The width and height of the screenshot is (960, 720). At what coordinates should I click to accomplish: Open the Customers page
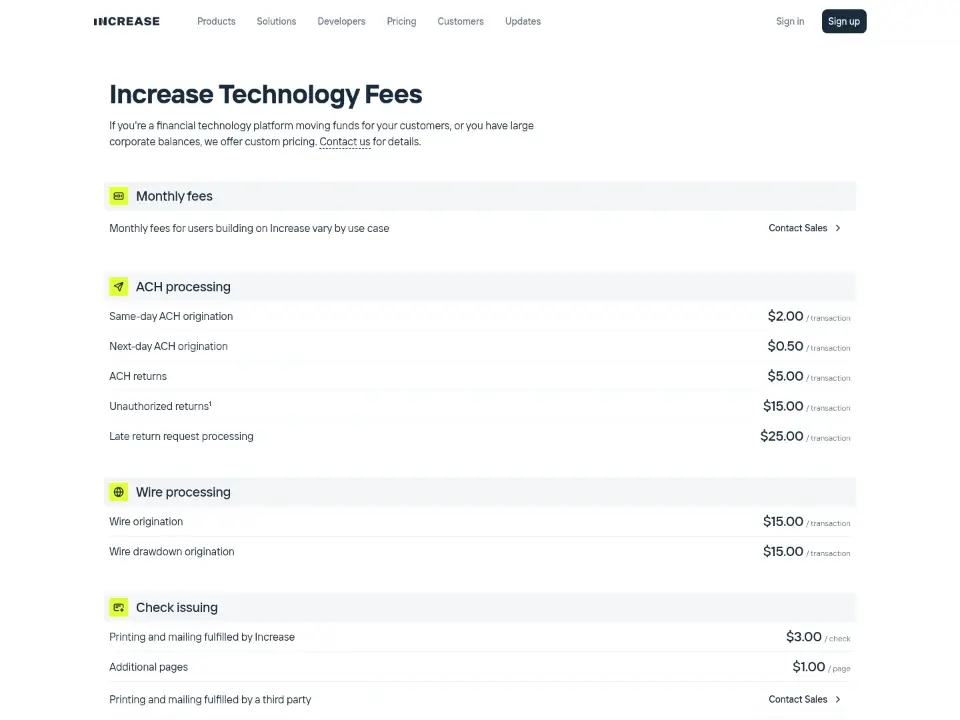click(460, 21)
